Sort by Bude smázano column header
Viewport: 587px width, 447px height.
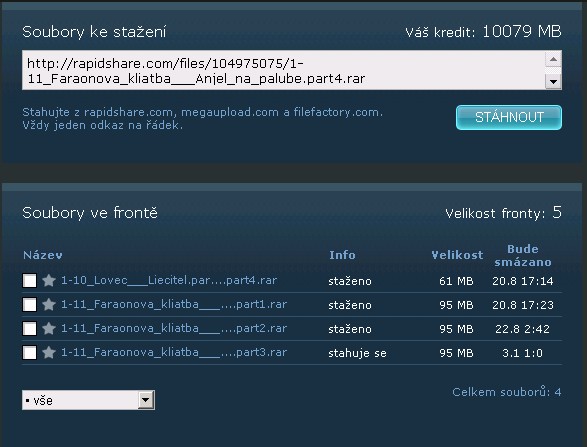(x=523, y=255)
